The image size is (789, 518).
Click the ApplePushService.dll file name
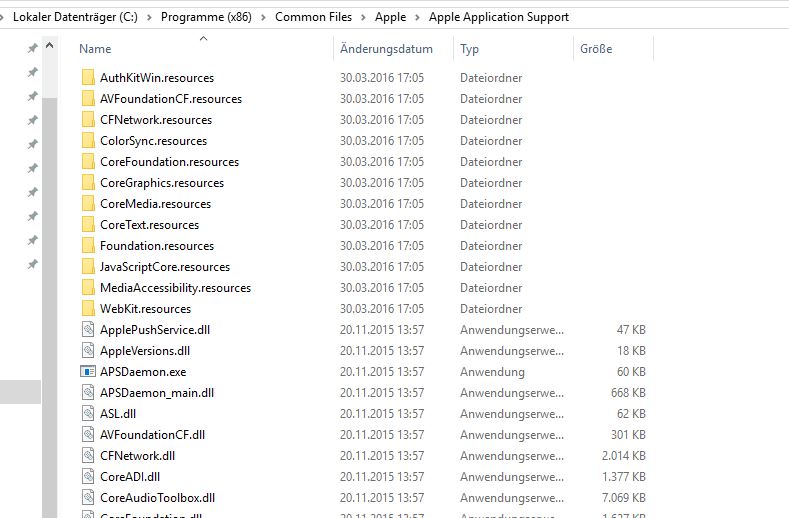pos(155,330)
